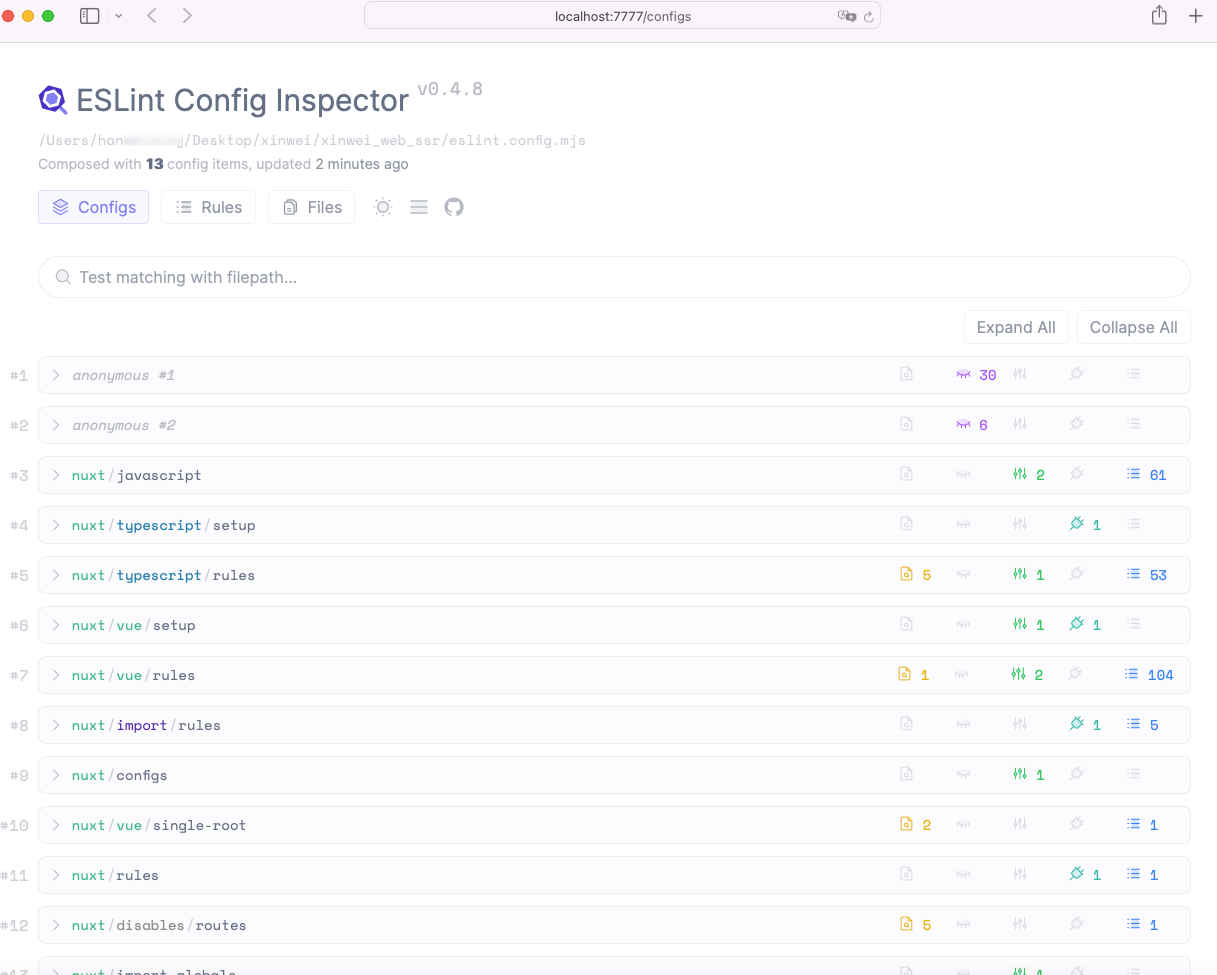Viewport: 1217px width, 975px height.
Task: Click the Safari sidebar toggle icon
Action: pos(90,16)
